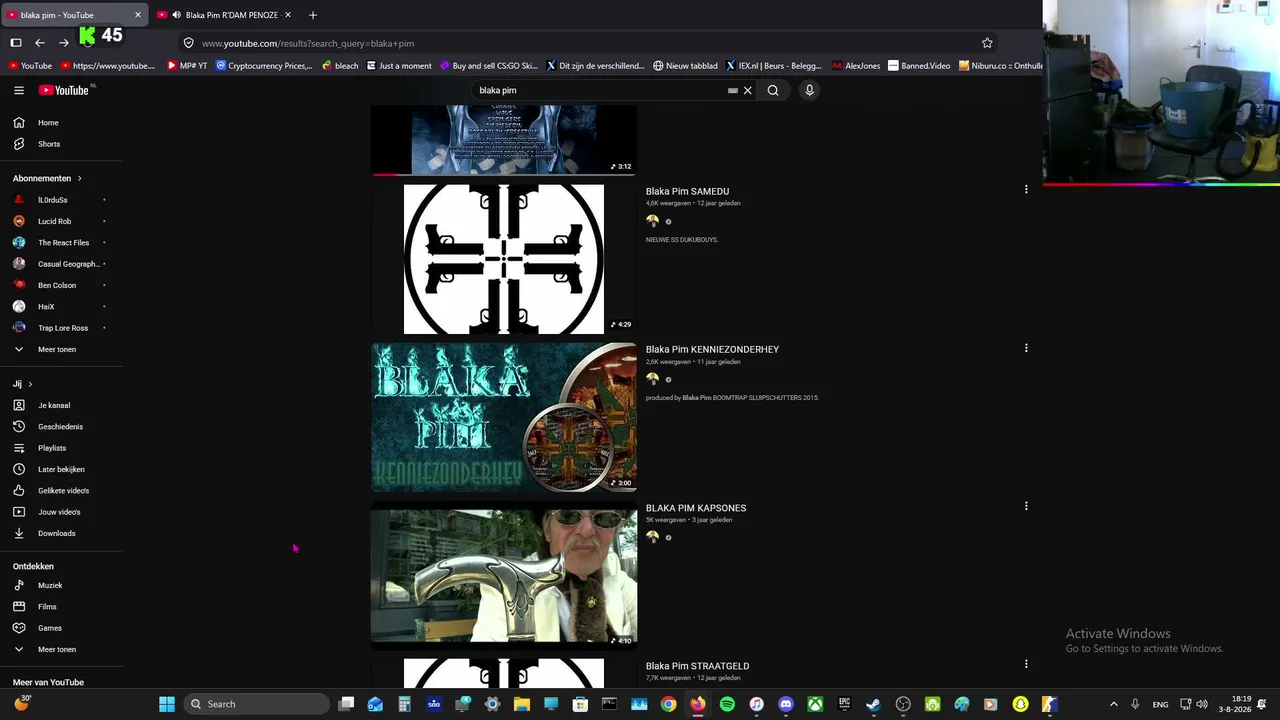Open Geschiedenis watch history
This screenshot has height=720, width=1280.
[61, 427]
